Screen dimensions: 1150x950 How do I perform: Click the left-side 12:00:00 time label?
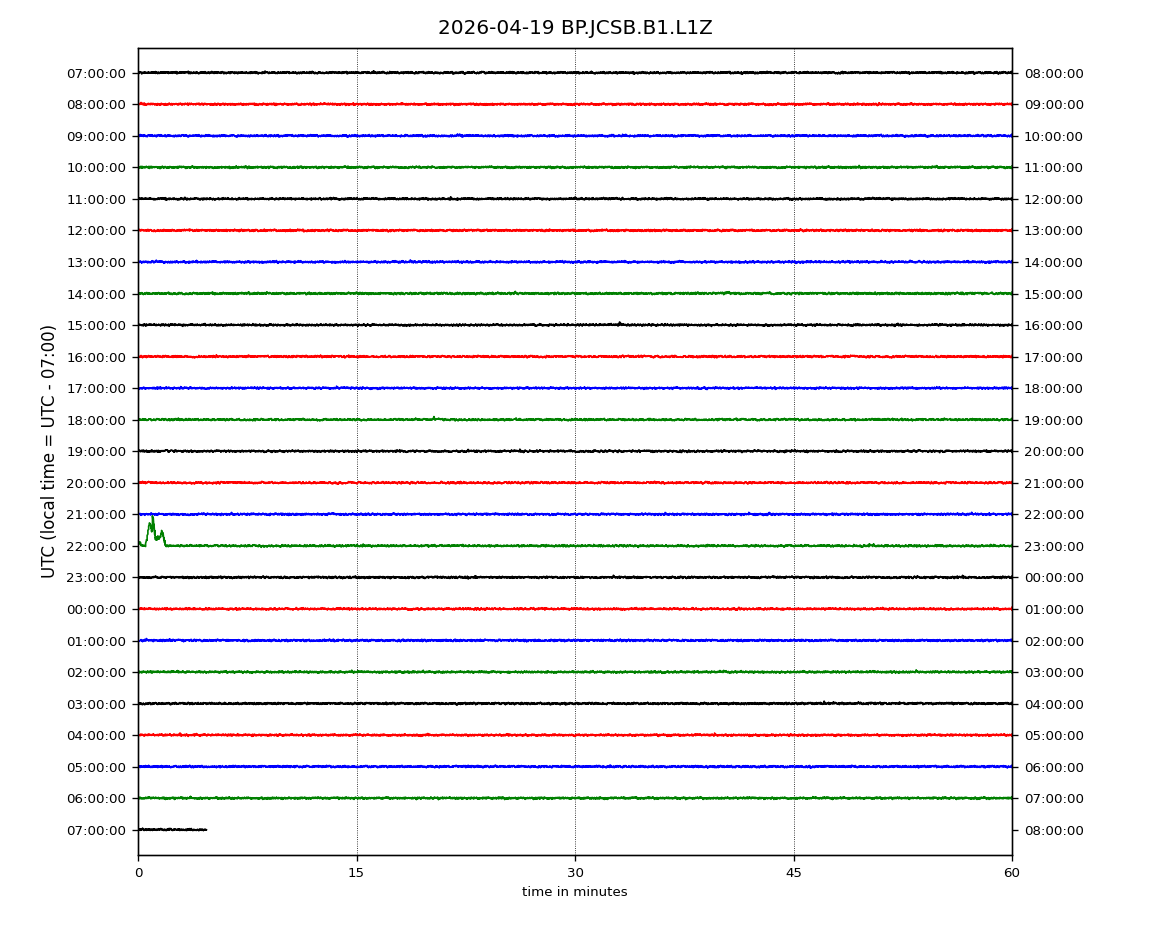click(97, 231)
